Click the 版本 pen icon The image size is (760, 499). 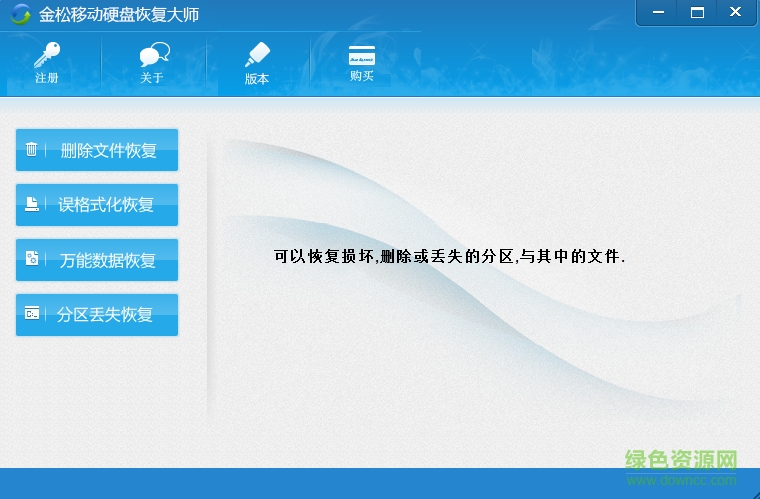(257, 55)
